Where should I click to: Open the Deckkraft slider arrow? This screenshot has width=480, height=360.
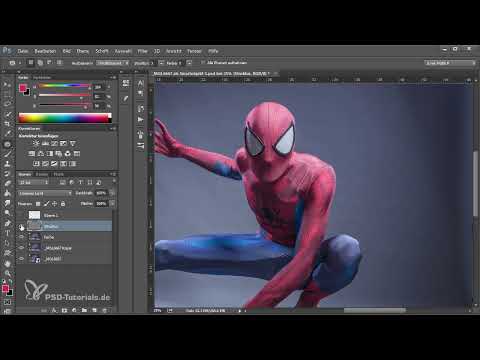tap(112, 193)
